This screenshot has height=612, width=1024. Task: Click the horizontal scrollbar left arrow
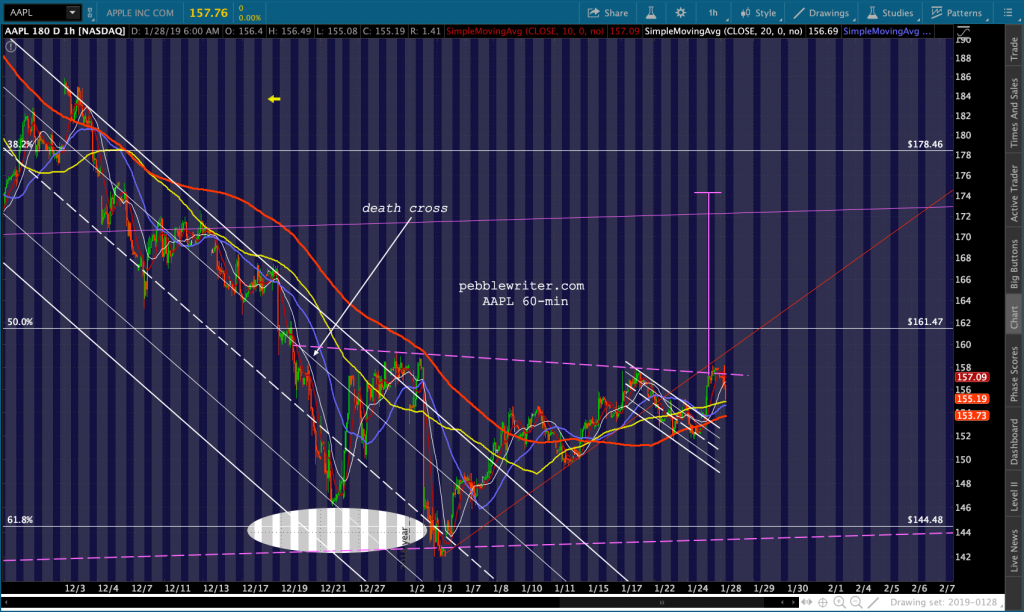point(6,602)
